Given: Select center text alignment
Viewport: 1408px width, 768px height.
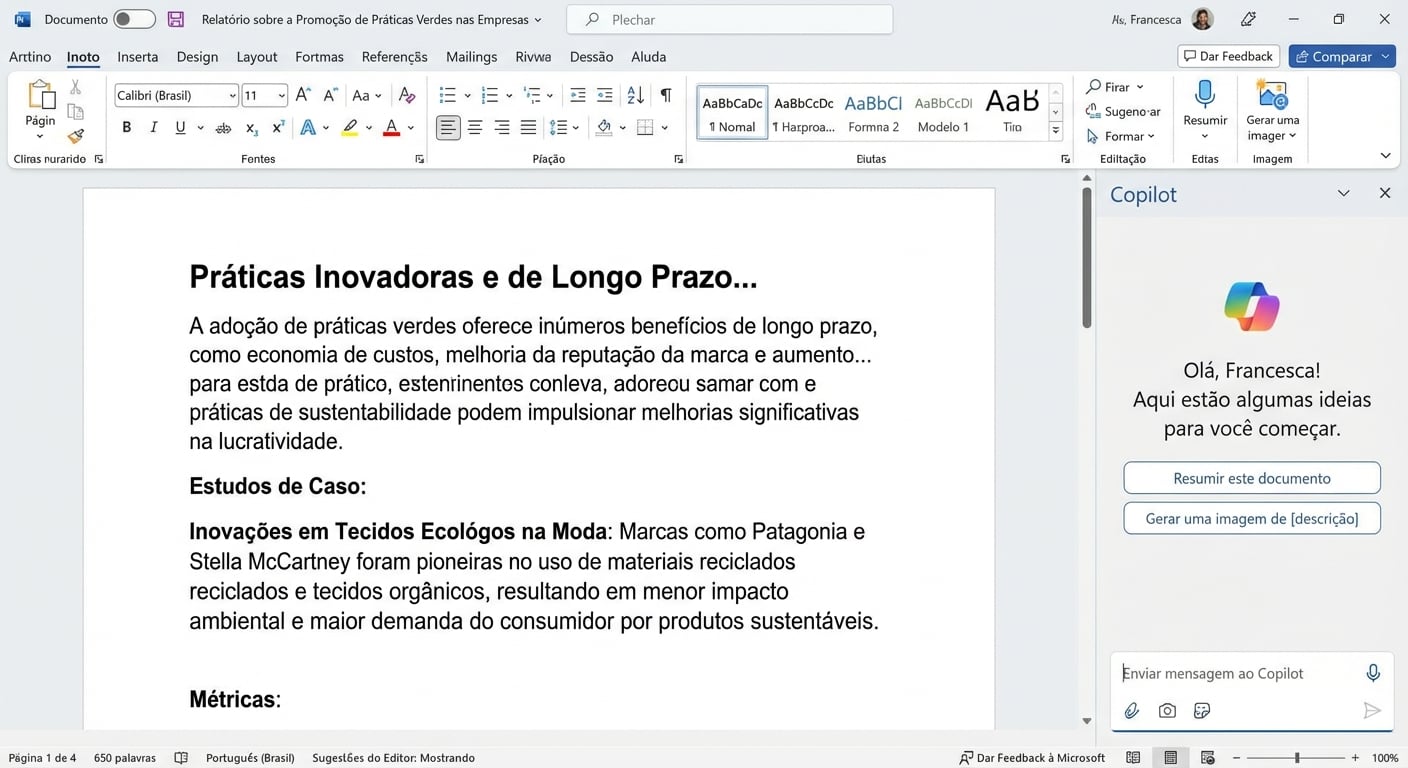Looking at the screenshot, I should [475, 127].
